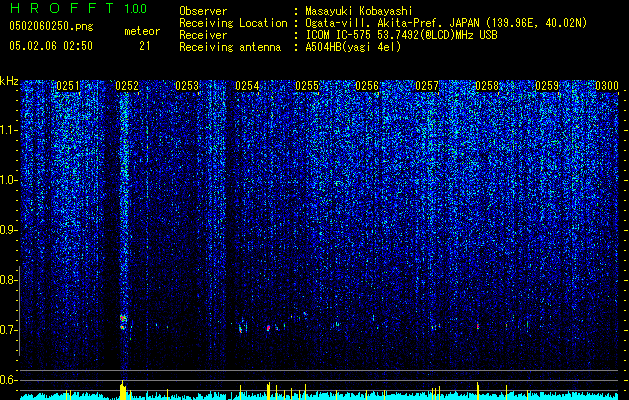Click the ICOM IC-575 receiver text
Viewport: 629px width, 400px height.
click(x=401, y=35)
